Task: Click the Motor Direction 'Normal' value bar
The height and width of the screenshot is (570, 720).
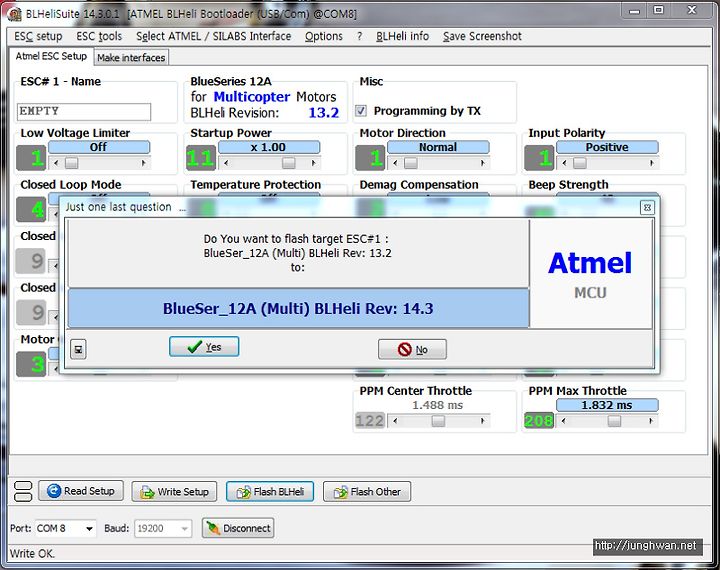Action: 438,147
